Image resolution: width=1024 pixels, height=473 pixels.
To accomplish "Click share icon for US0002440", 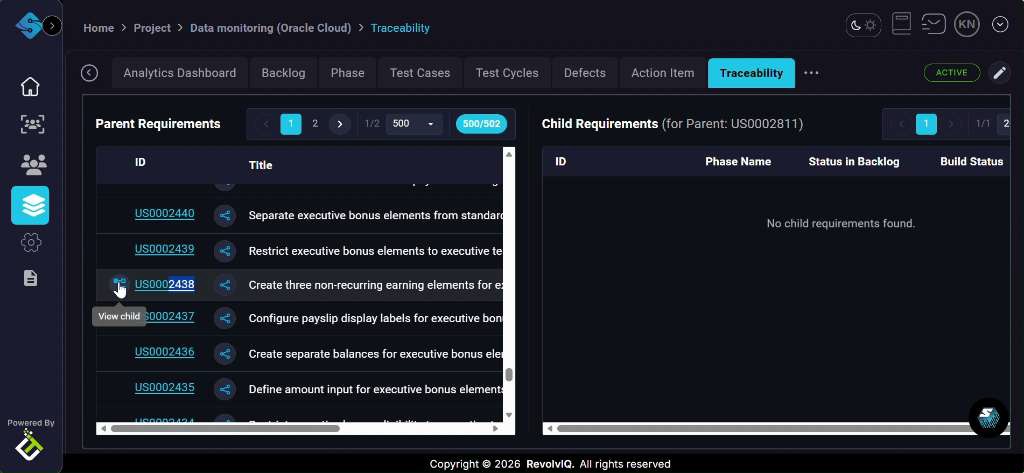I will point(225,214).
